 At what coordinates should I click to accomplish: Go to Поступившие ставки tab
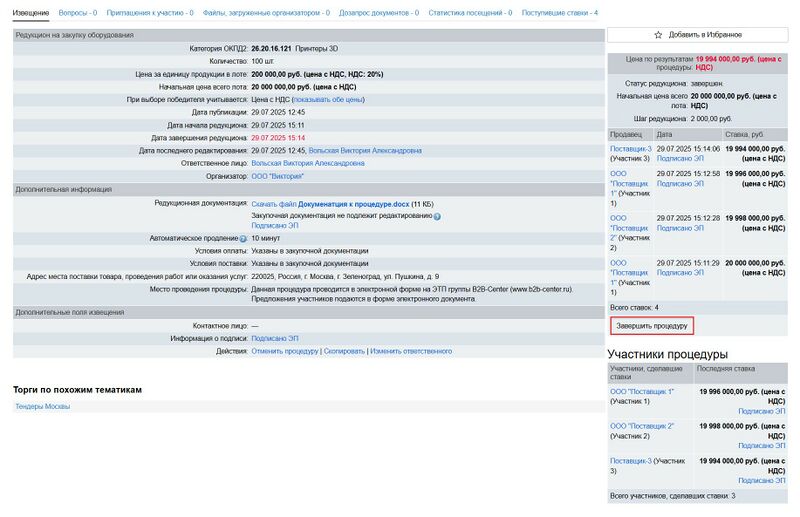pos(559,13)
